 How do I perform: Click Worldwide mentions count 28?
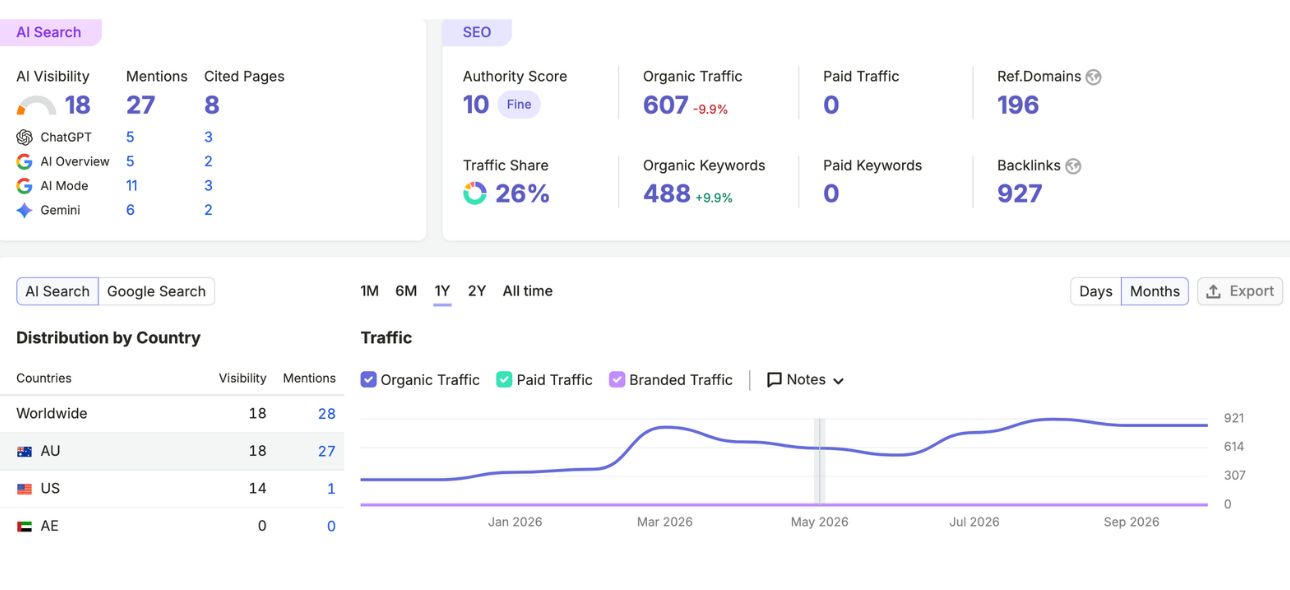coord(327,414)
